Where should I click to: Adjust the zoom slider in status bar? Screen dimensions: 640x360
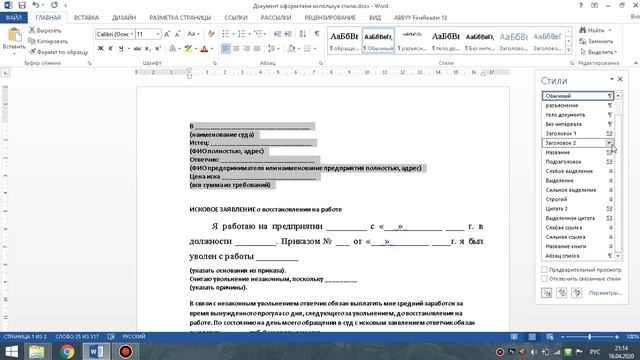click(589, 337)
